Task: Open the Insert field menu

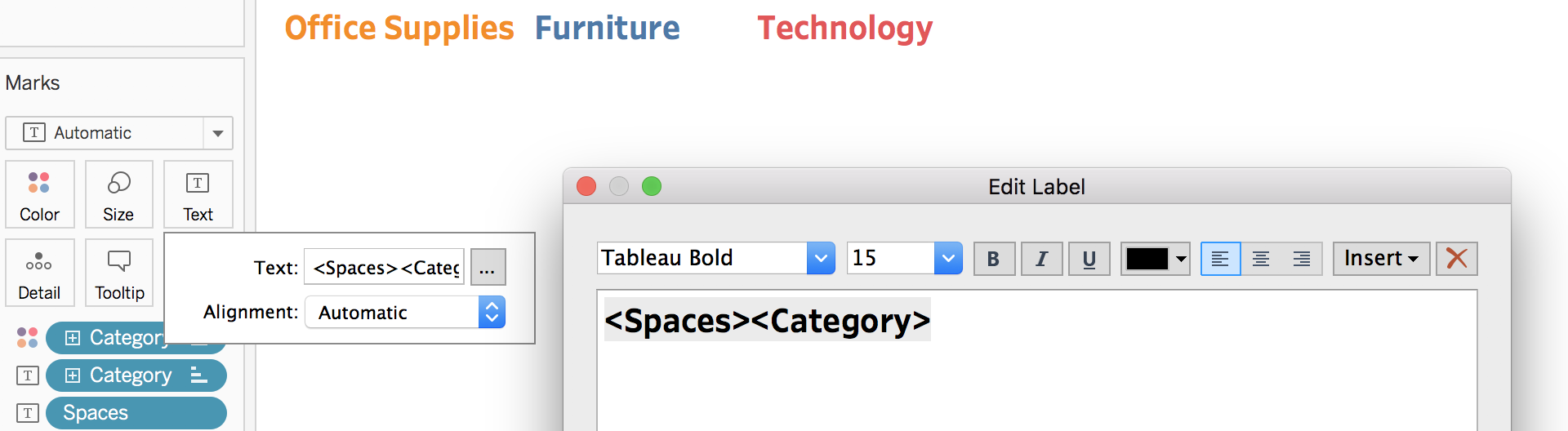Action: [x=1381, y=259]
